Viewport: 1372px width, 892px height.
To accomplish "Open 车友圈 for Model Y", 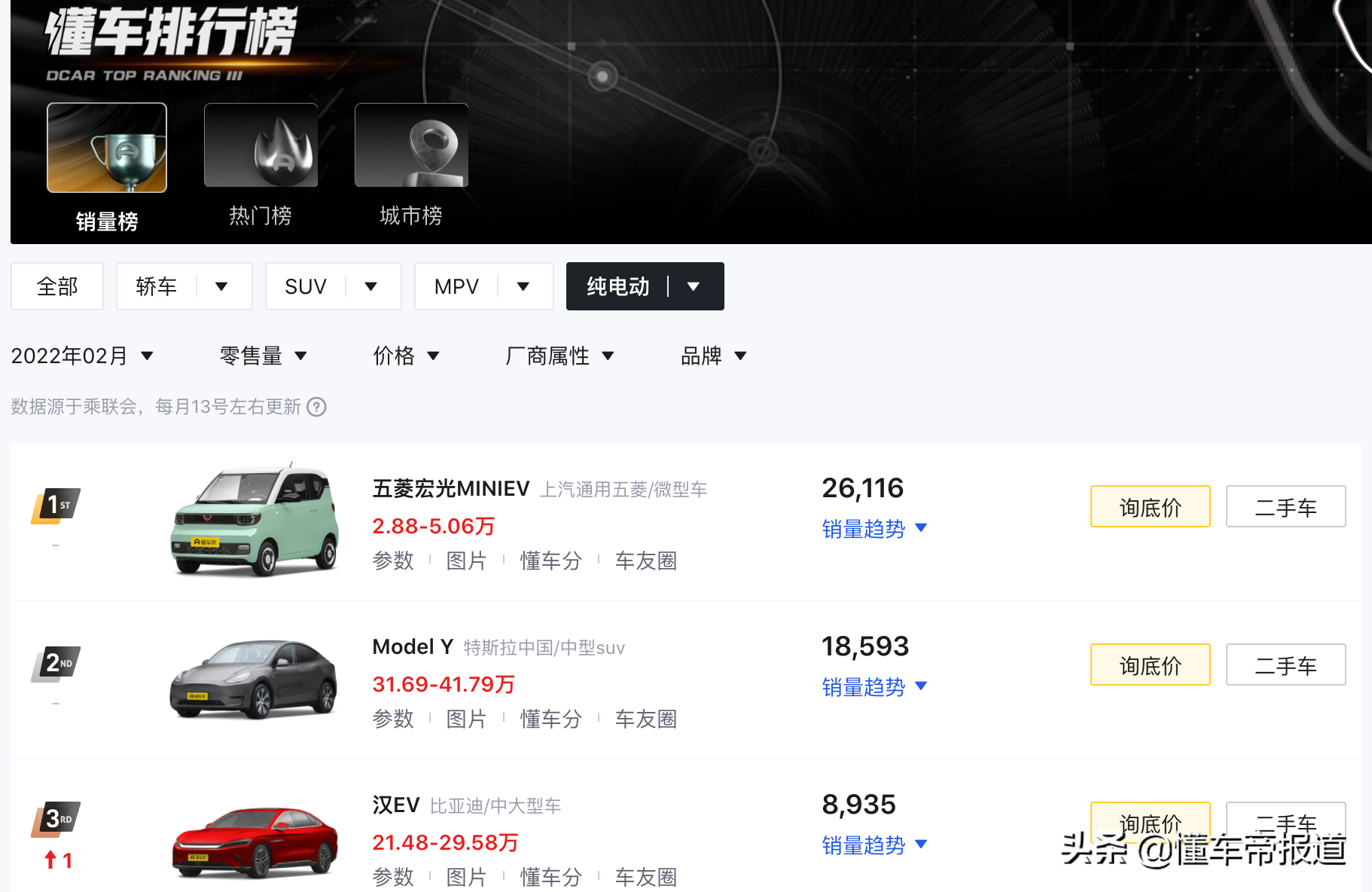I will [646, 719].
